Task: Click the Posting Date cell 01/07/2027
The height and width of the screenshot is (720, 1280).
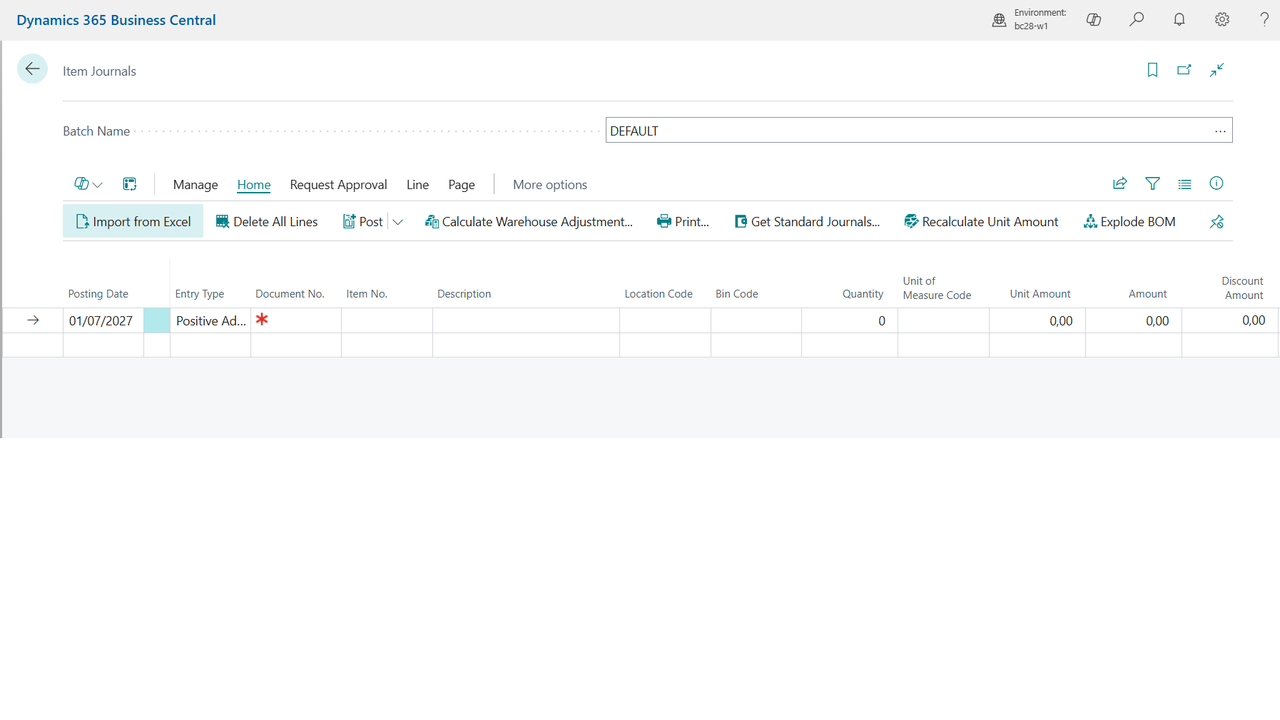Action: pyautogui.click(x=103, y=321)
